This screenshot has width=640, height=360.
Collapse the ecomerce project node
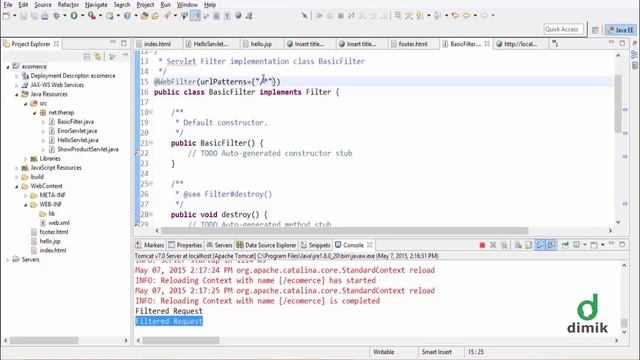[x=7, y=67]
